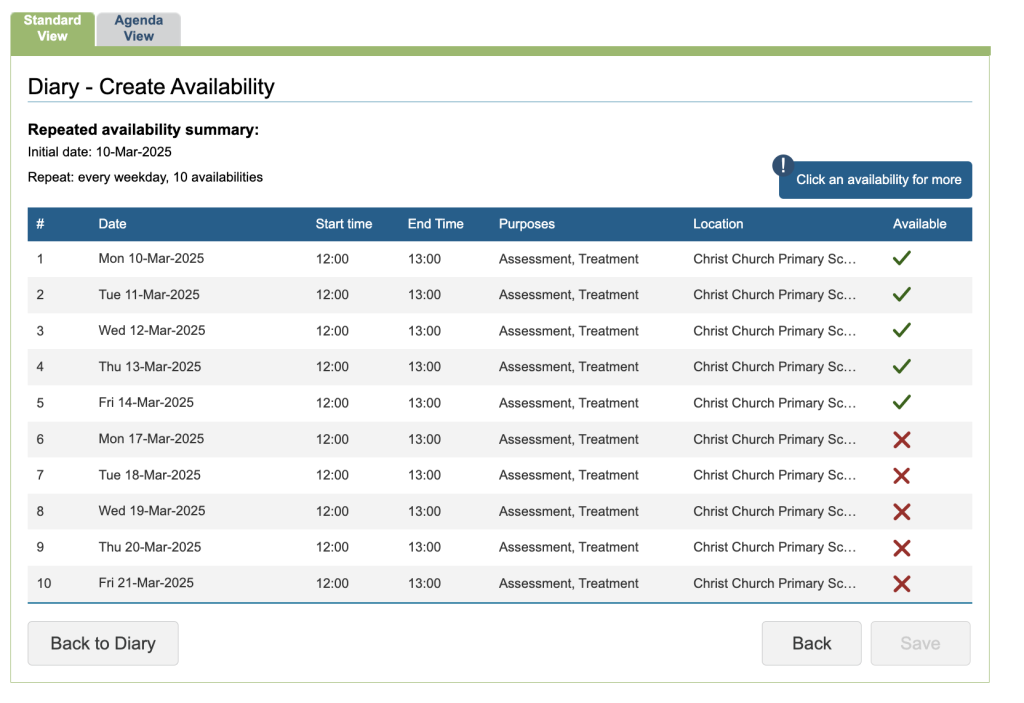Viewport: 1024px width, 703px height.
Task: Click the Available column header
Action: (x=919, y=224)
